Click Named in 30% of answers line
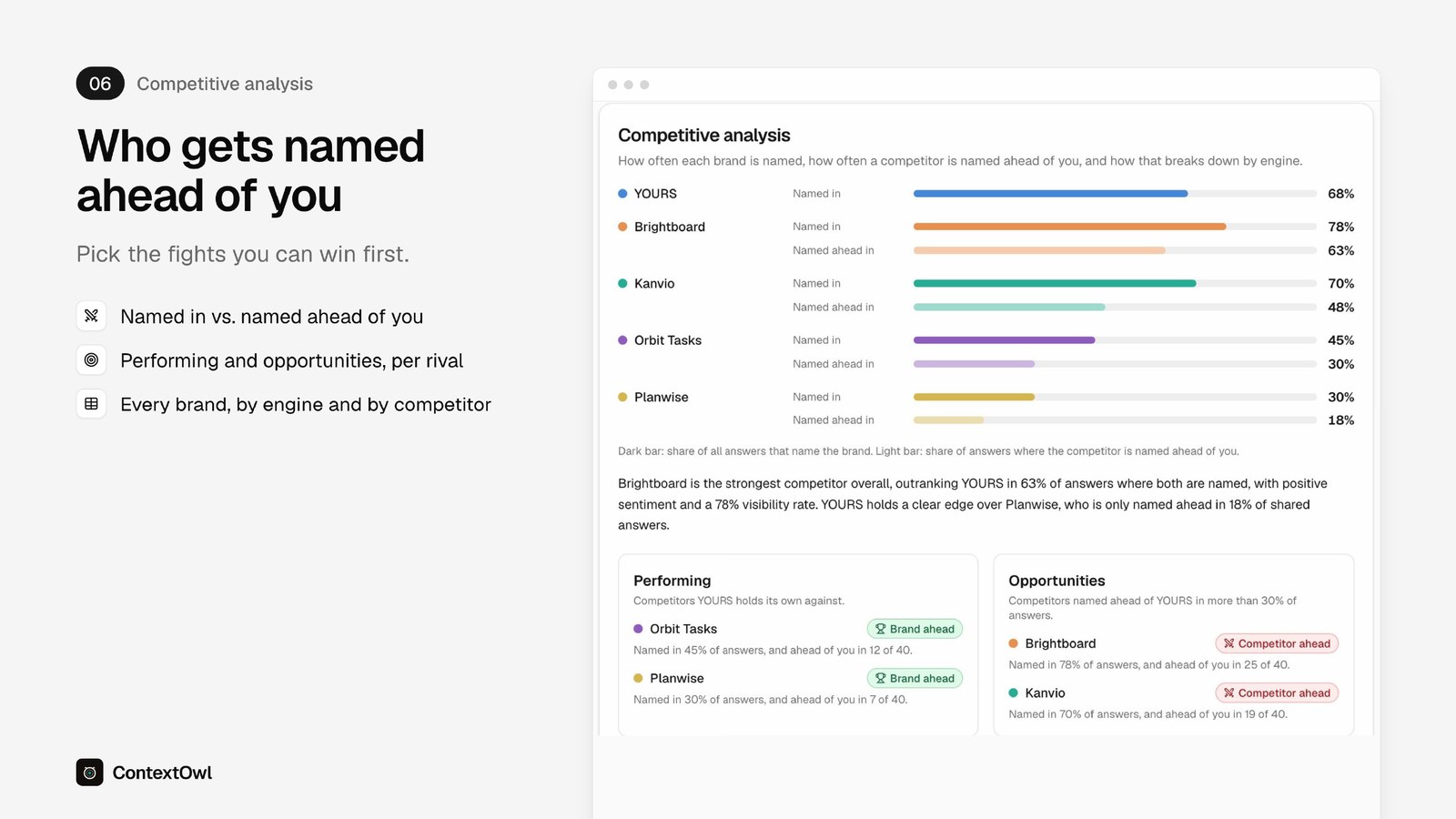The image size is (1456, 819). tap(770, 700)
